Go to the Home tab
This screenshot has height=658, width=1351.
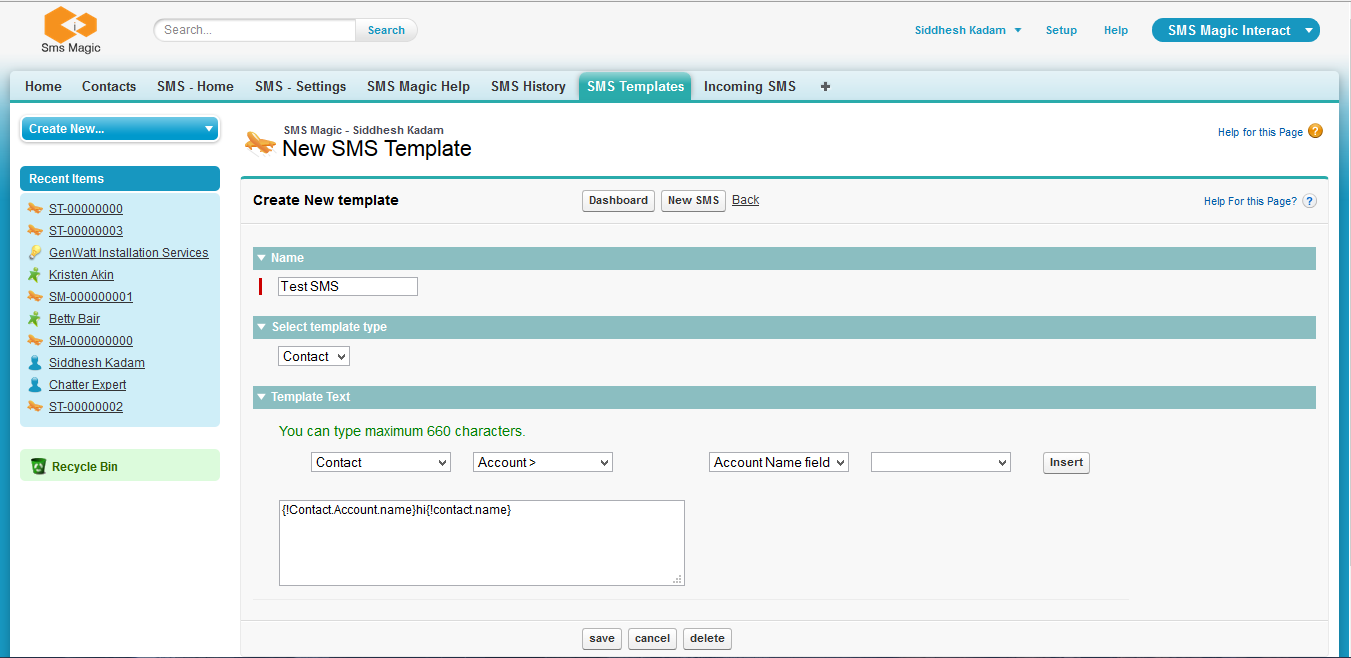point(43,87)
